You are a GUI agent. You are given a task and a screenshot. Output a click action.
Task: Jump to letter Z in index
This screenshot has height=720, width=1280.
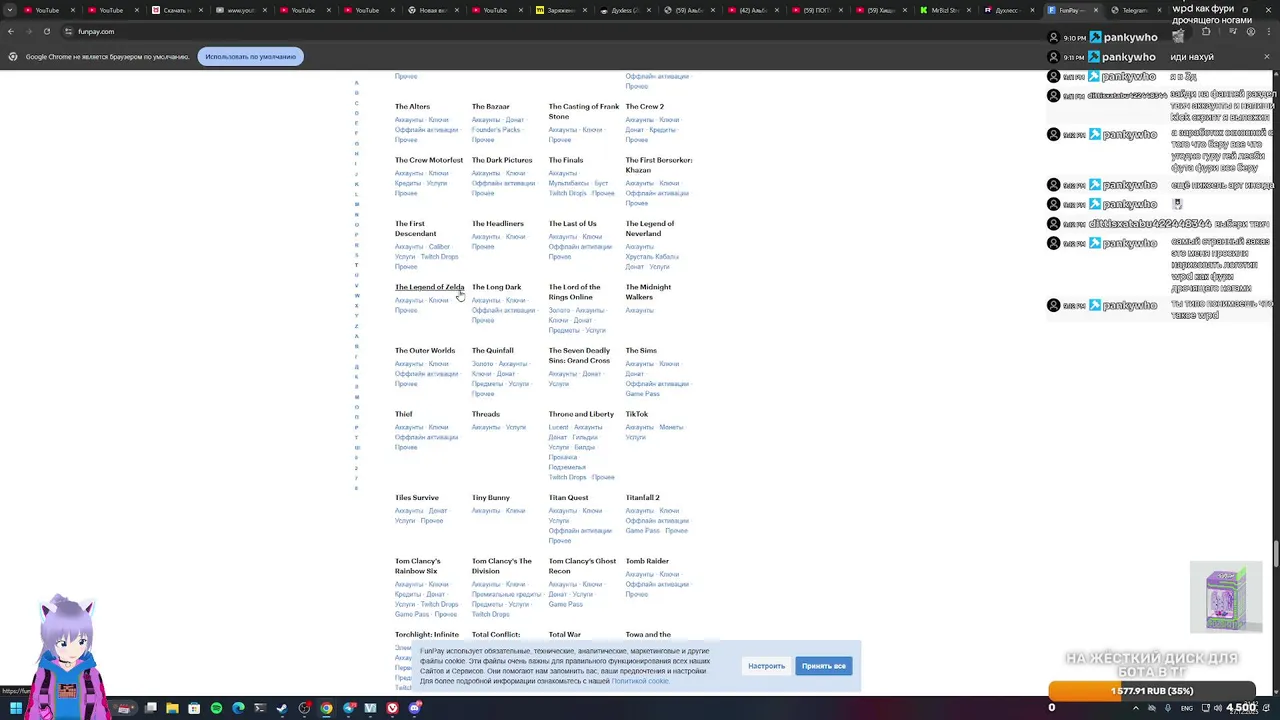(357, 326)
